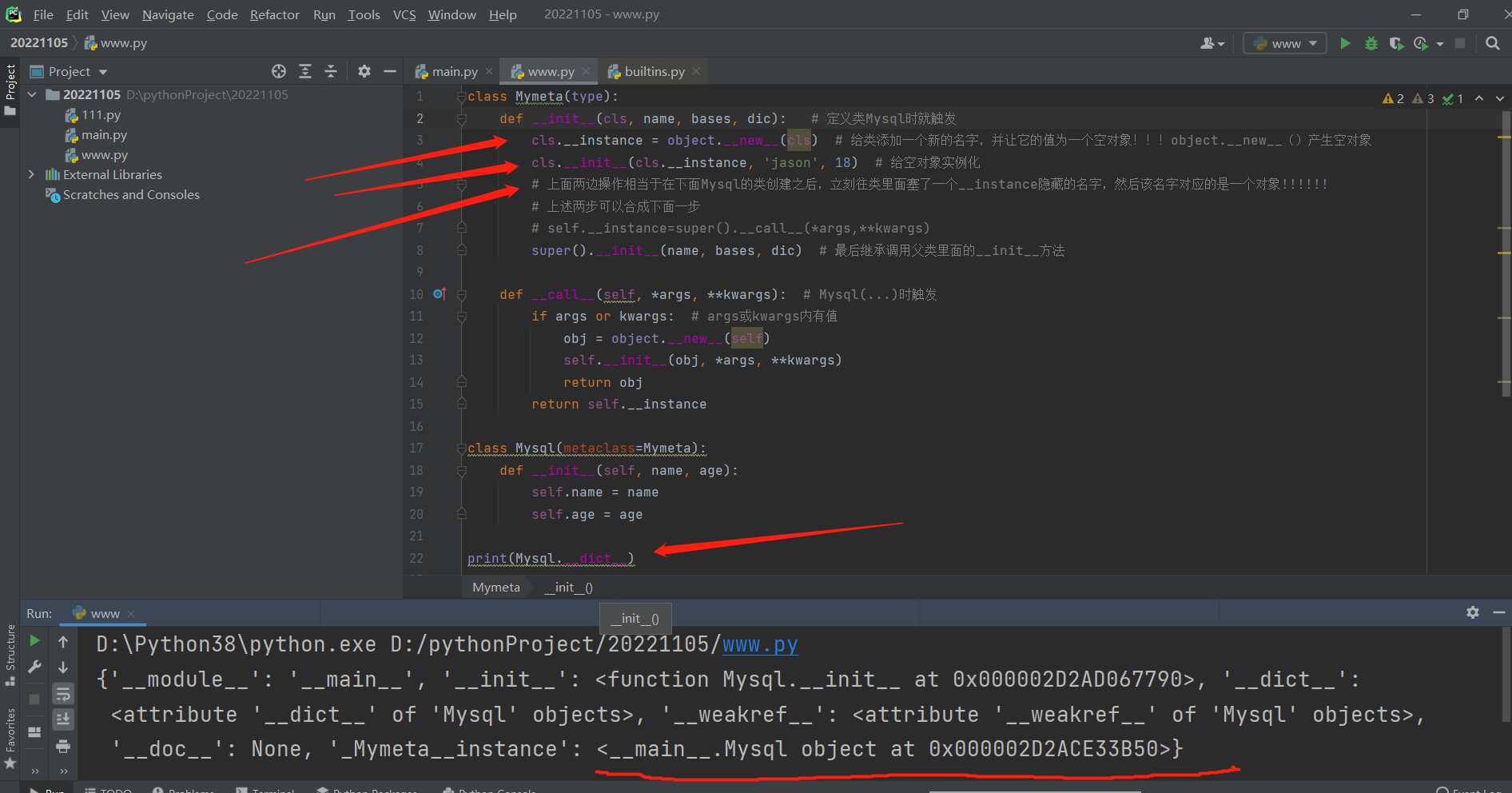
Task: Close the www run tab
Action: click(131, 614)
